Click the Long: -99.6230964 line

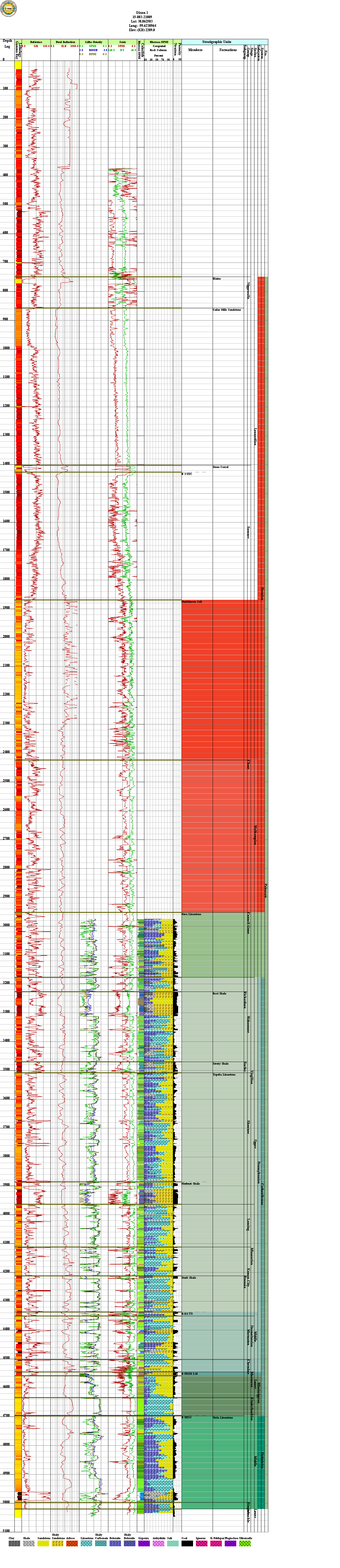pos(143,25)
